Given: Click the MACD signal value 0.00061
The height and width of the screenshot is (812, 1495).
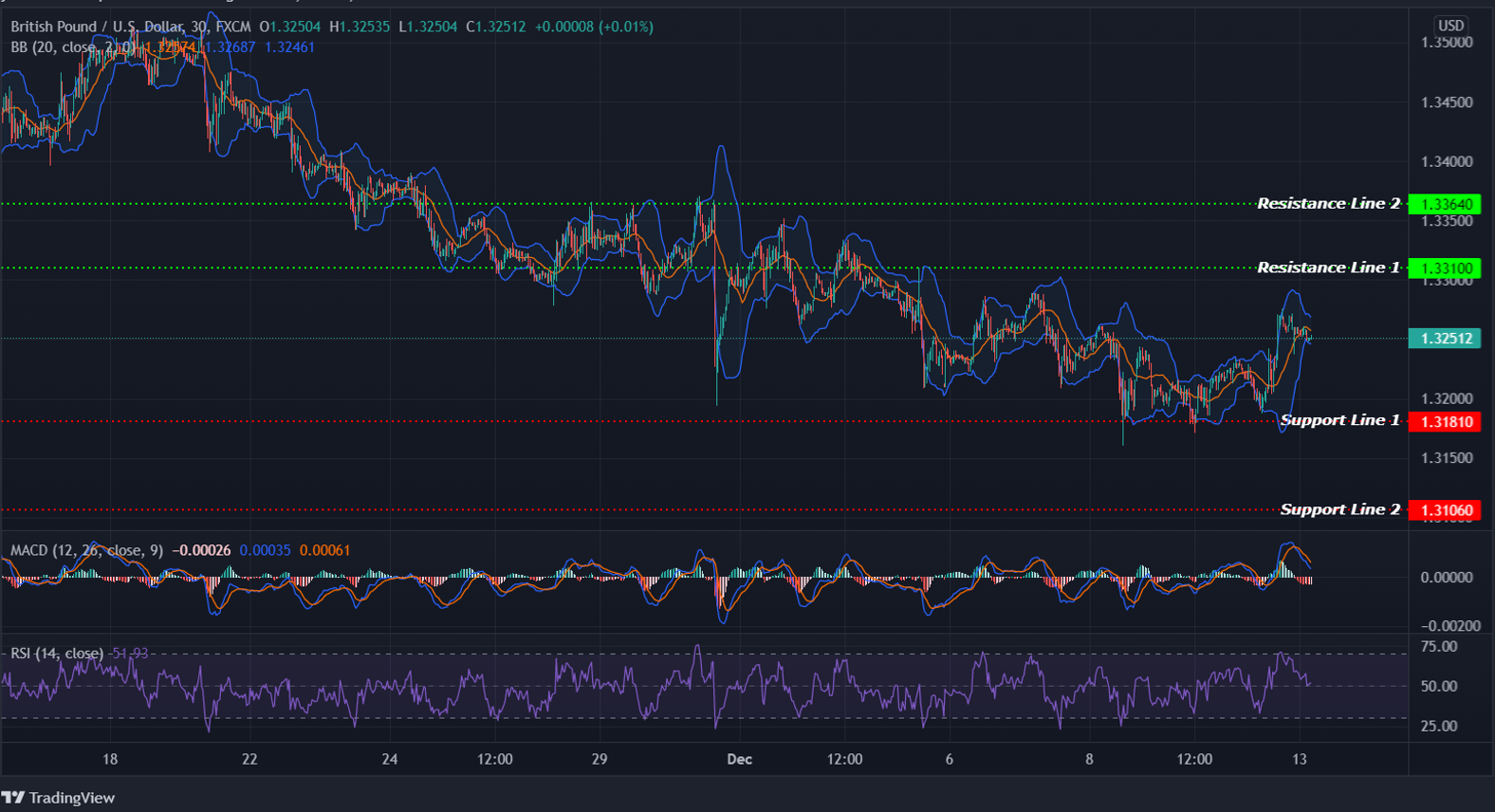Looking at the screenshot, I should click(324, 550).
